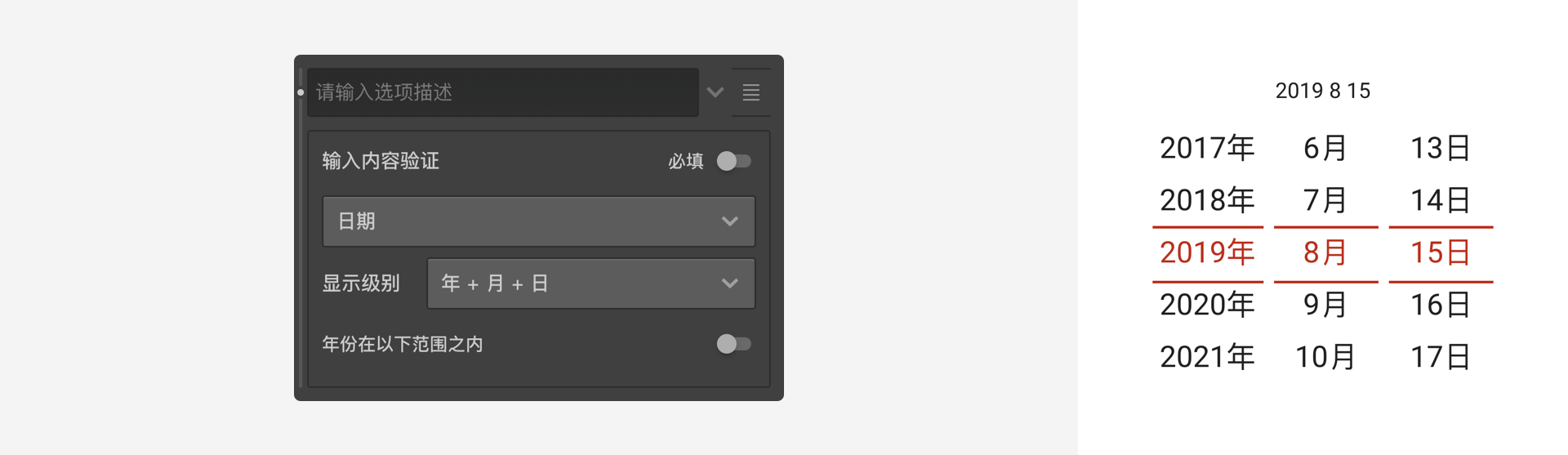Click the 请输入选项描述 input field
The image size is (1568, 455).
(503, 92)
